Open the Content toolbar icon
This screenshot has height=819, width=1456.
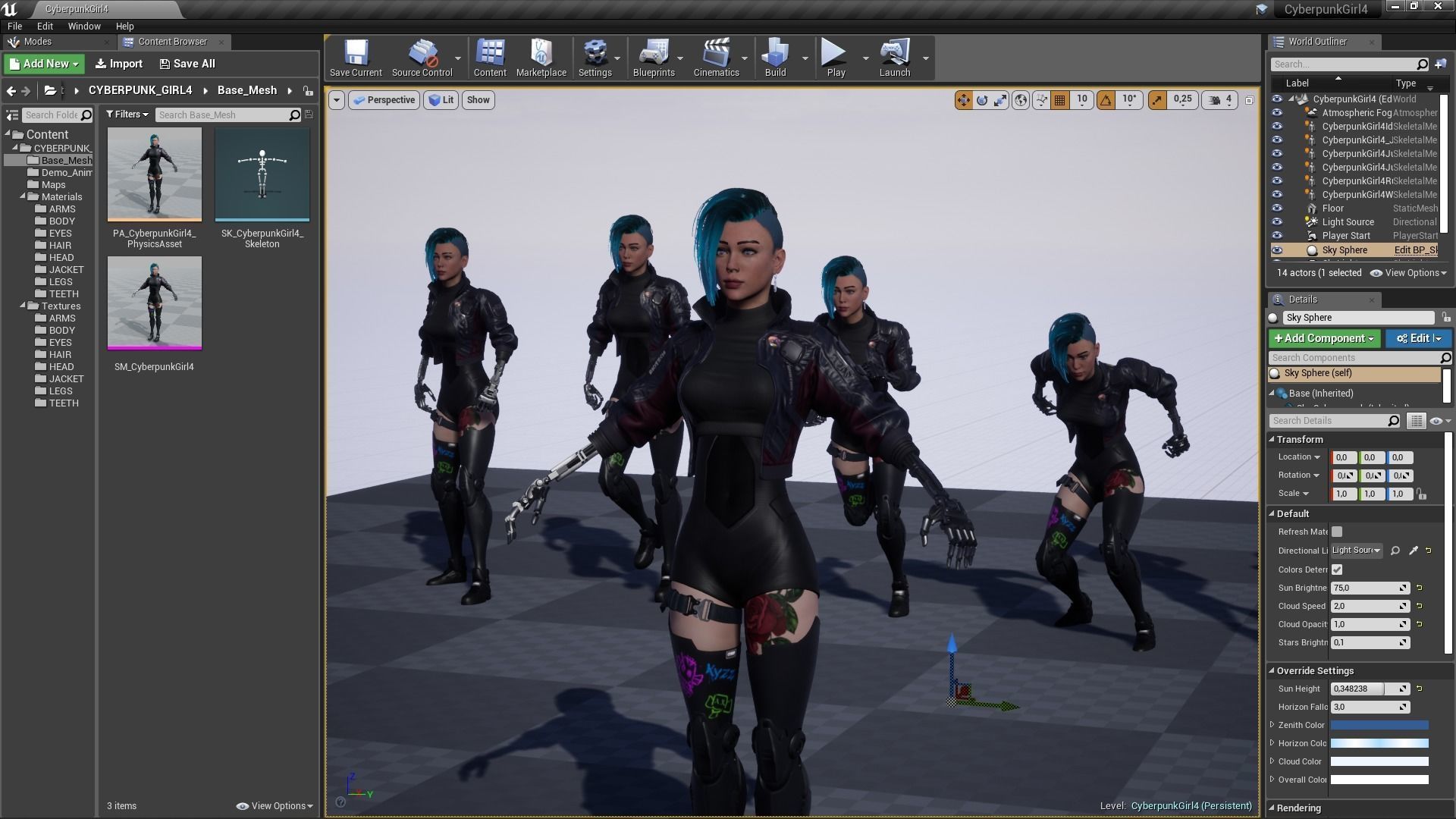pos(490,58)
